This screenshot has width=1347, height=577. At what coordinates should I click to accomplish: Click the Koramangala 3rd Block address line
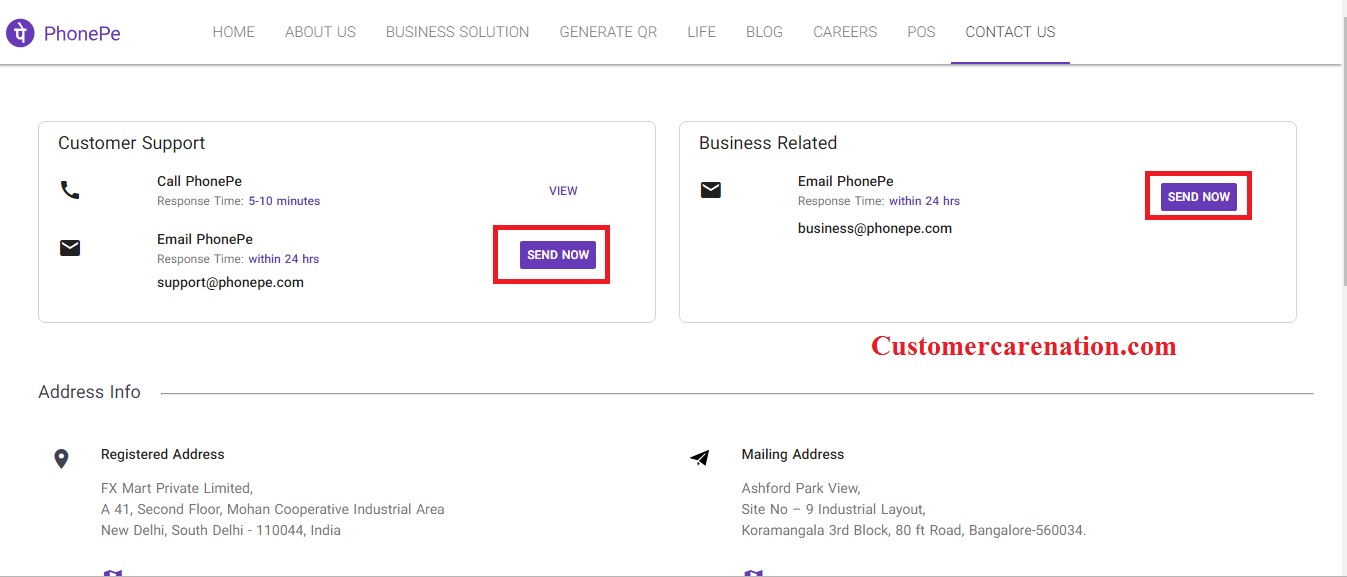click(x=914, y=530)
